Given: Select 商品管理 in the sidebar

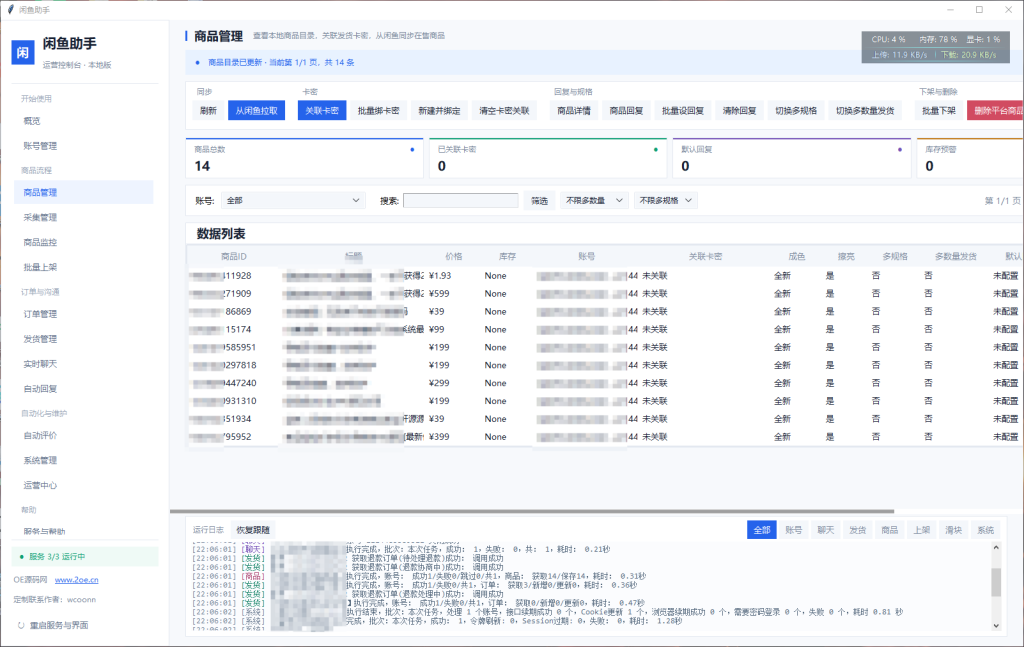Looking at the screenshot, I should [84, 193].
